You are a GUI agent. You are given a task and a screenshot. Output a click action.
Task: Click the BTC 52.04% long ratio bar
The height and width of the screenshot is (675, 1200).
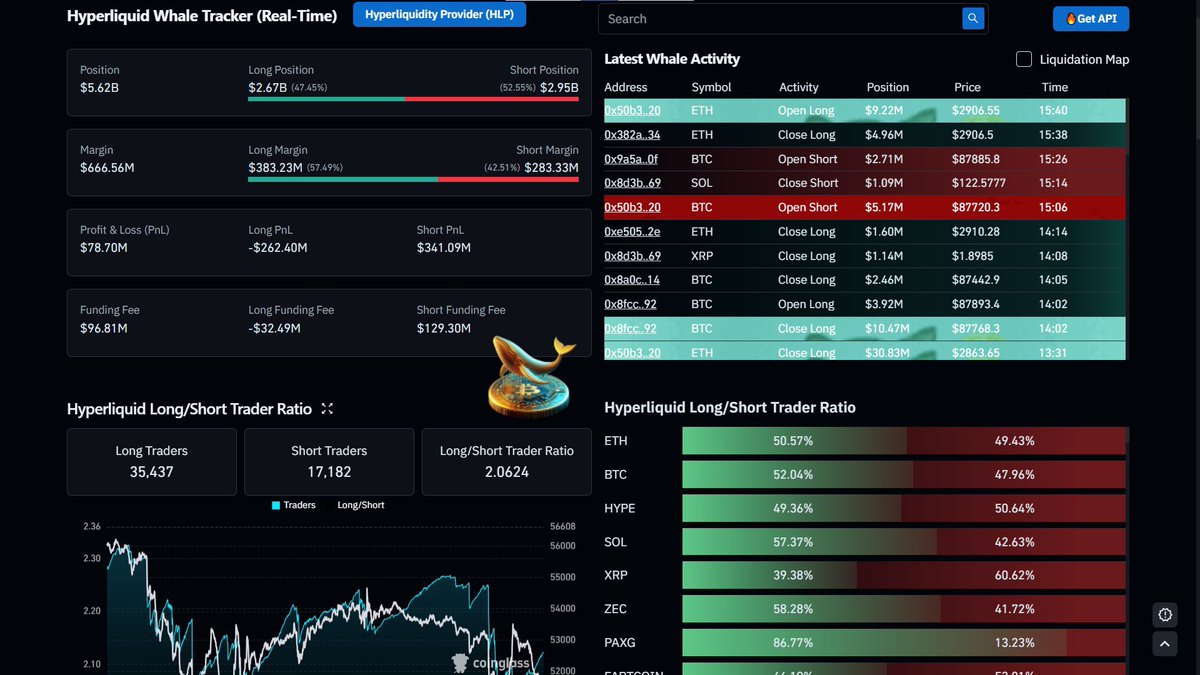pos(797,474)
